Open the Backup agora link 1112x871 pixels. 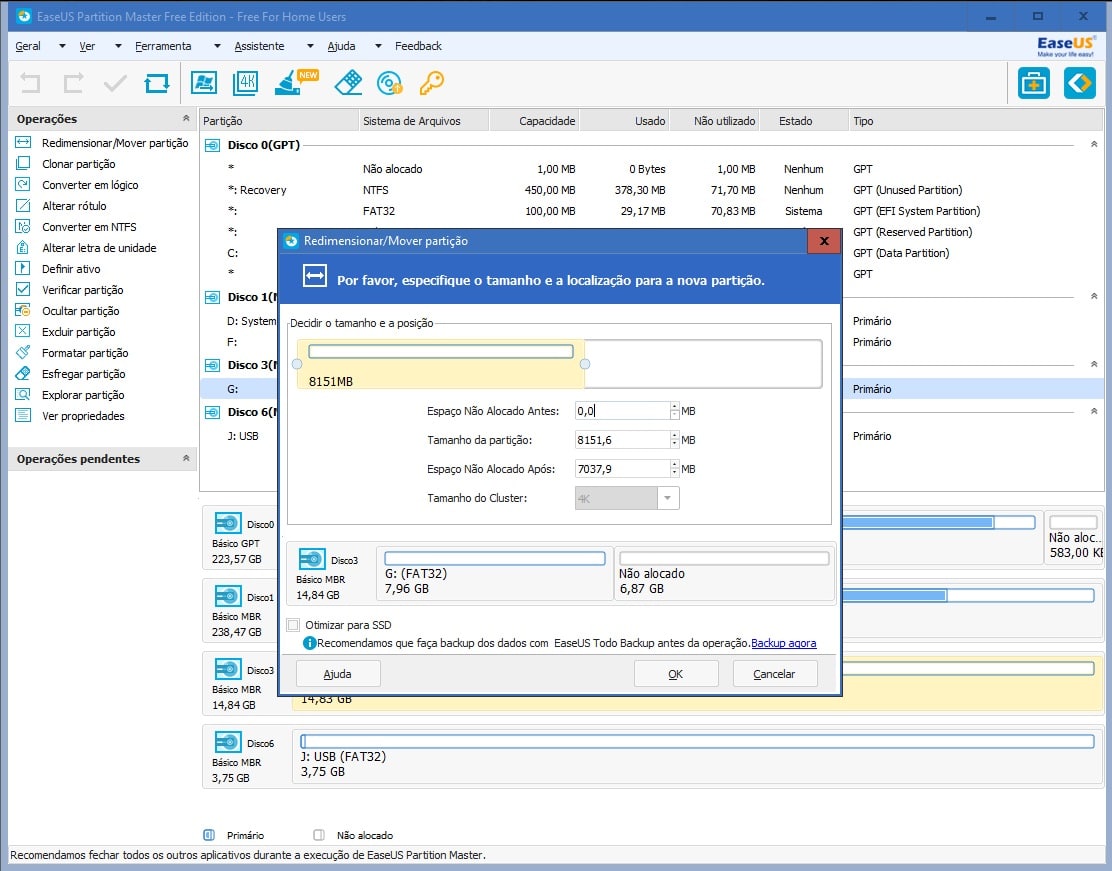784,643
